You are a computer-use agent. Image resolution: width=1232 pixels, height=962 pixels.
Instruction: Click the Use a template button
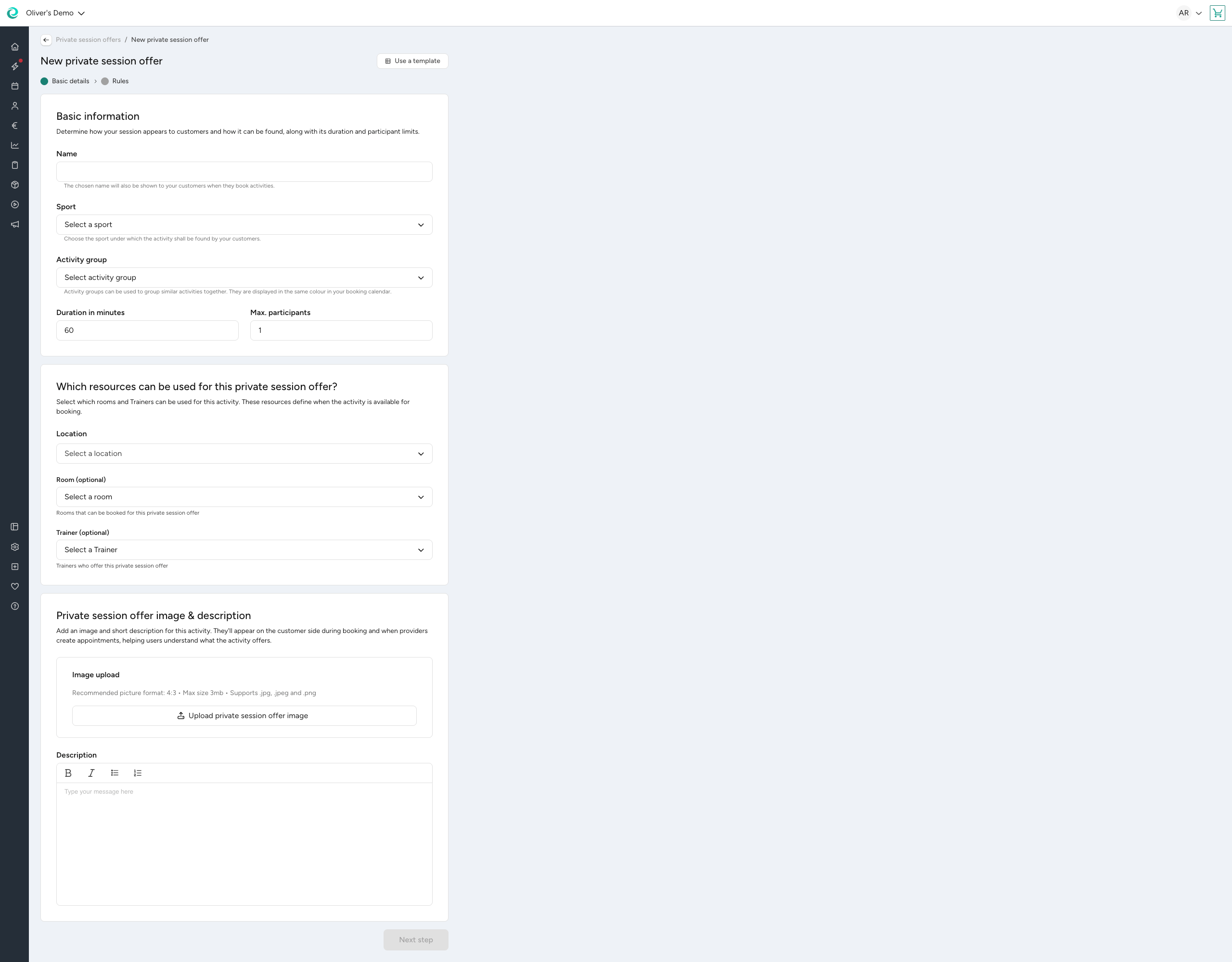(412, 61)
